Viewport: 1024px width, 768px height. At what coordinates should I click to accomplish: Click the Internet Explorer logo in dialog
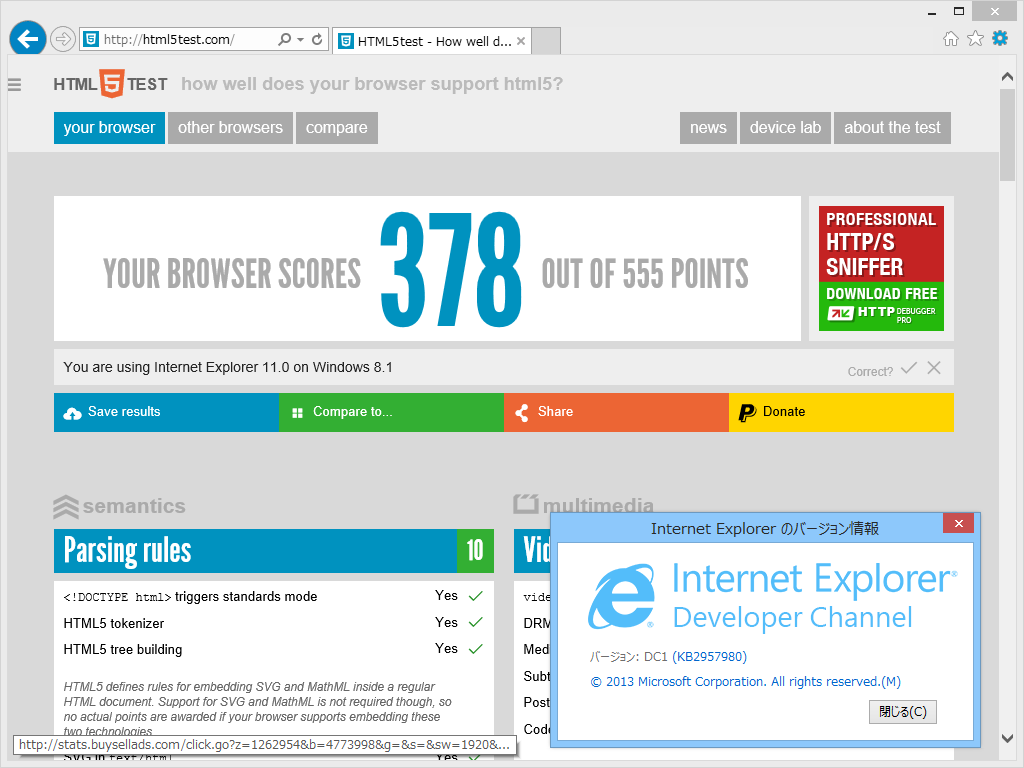pos(622,597)
